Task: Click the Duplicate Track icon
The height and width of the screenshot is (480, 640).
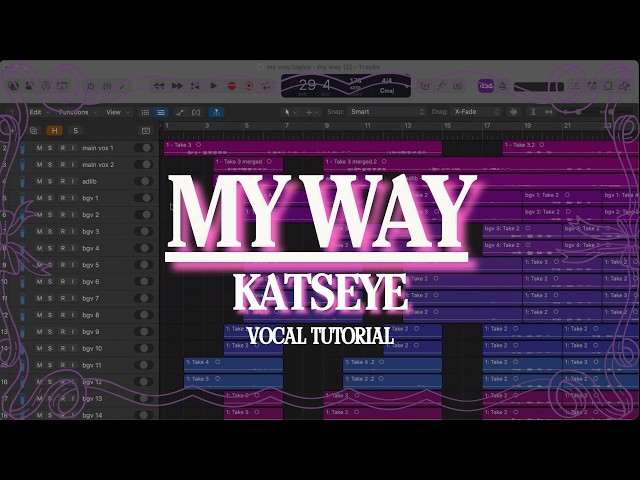Action: pos(33,131)
